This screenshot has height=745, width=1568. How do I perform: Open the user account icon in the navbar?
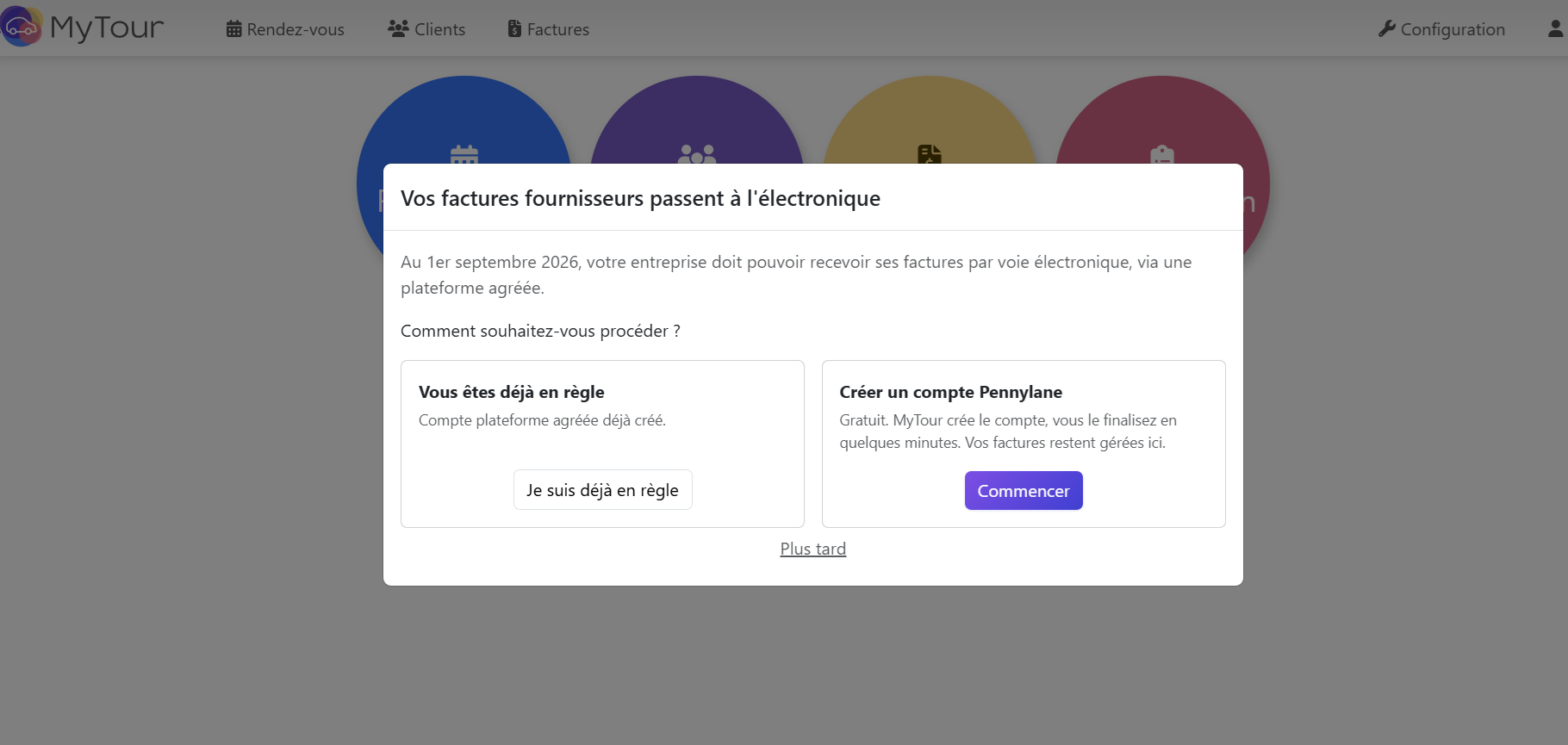pos(1555,29)
